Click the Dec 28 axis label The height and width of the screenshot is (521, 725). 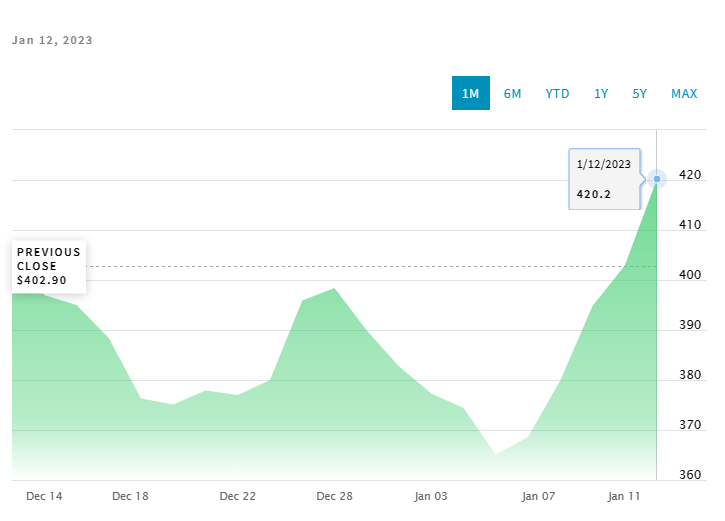tap(334, 496)
